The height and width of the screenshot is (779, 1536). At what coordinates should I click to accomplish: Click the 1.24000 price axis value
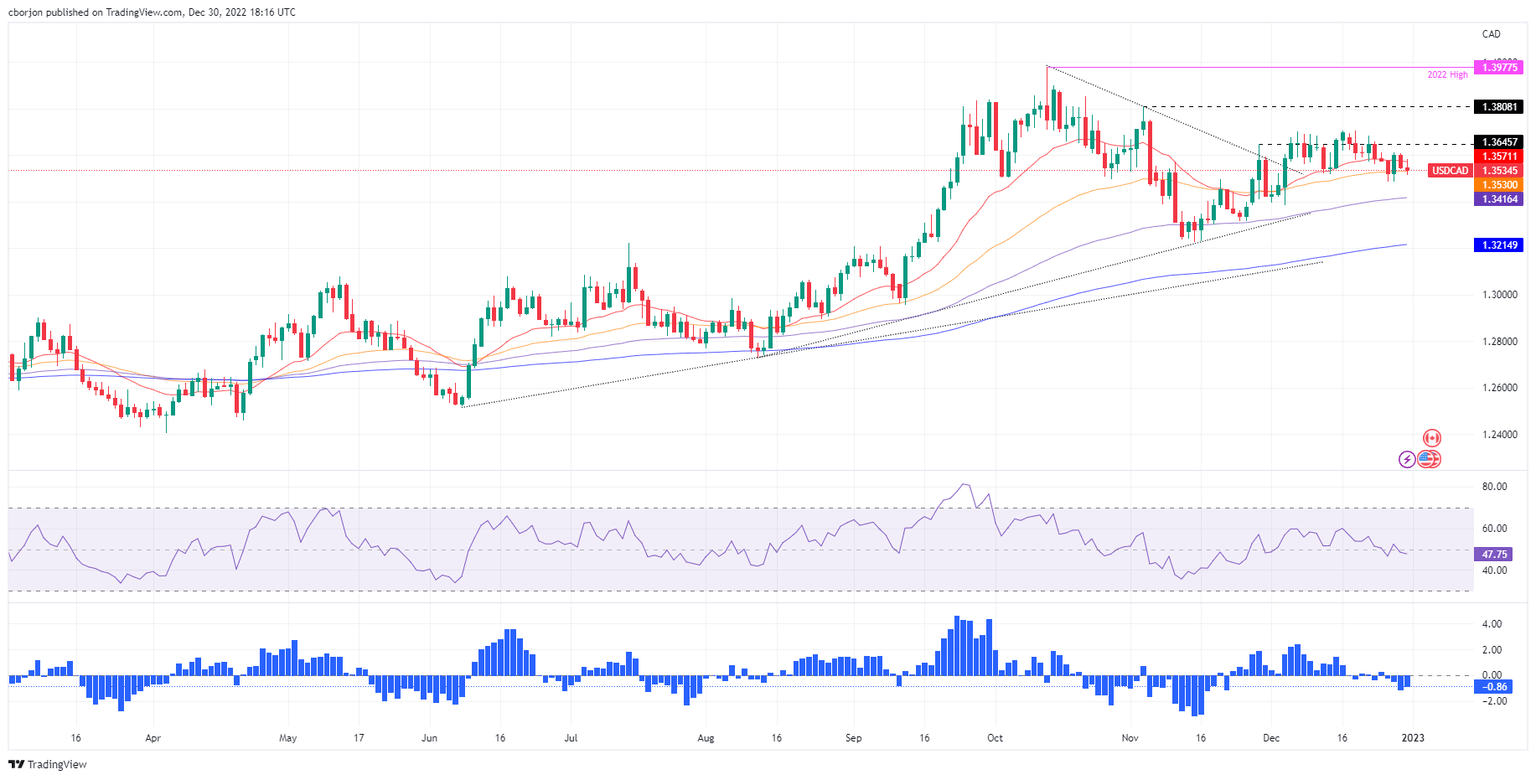(x=1500, y=434)
